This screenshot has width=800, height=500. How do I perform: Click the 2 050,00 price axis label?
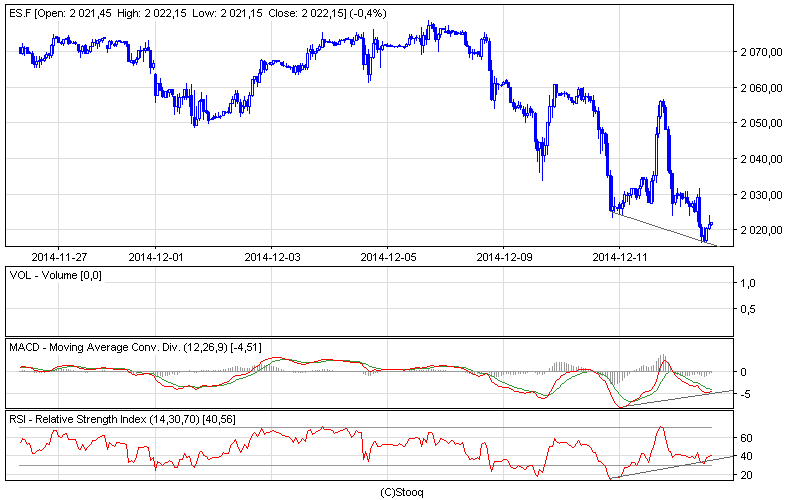[x=762, y=123]
